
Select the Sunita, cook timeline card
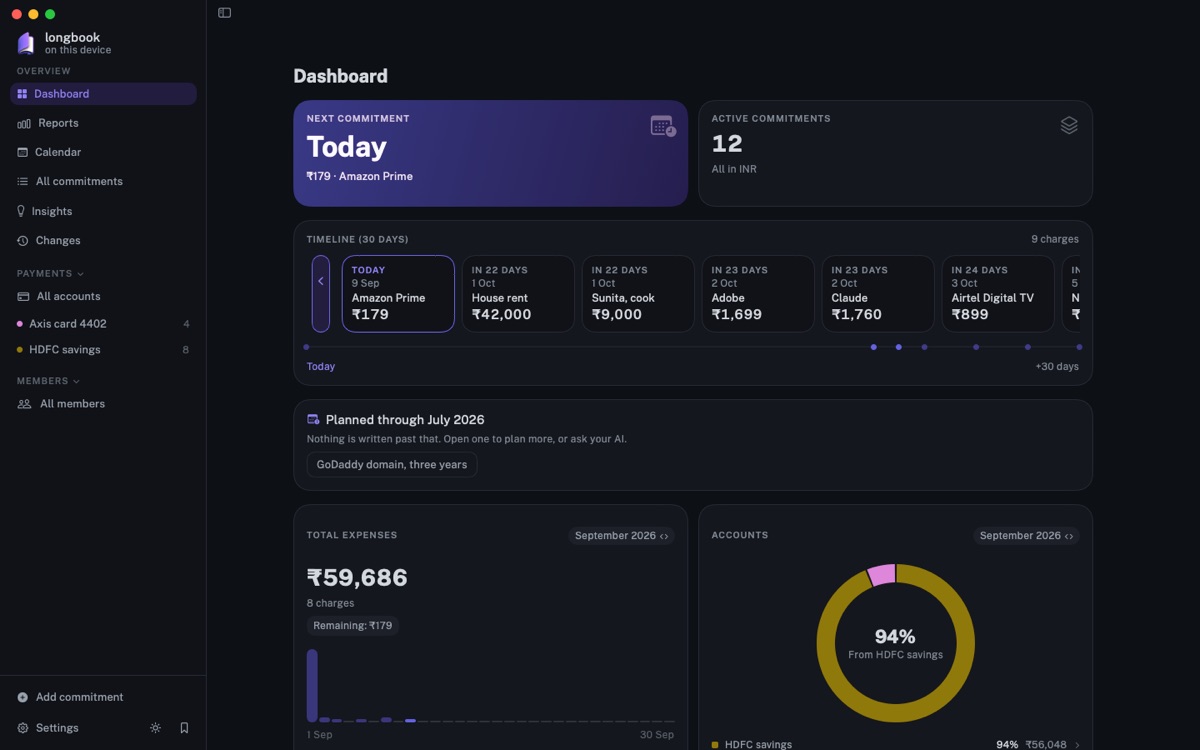click(x=638, y=294)
